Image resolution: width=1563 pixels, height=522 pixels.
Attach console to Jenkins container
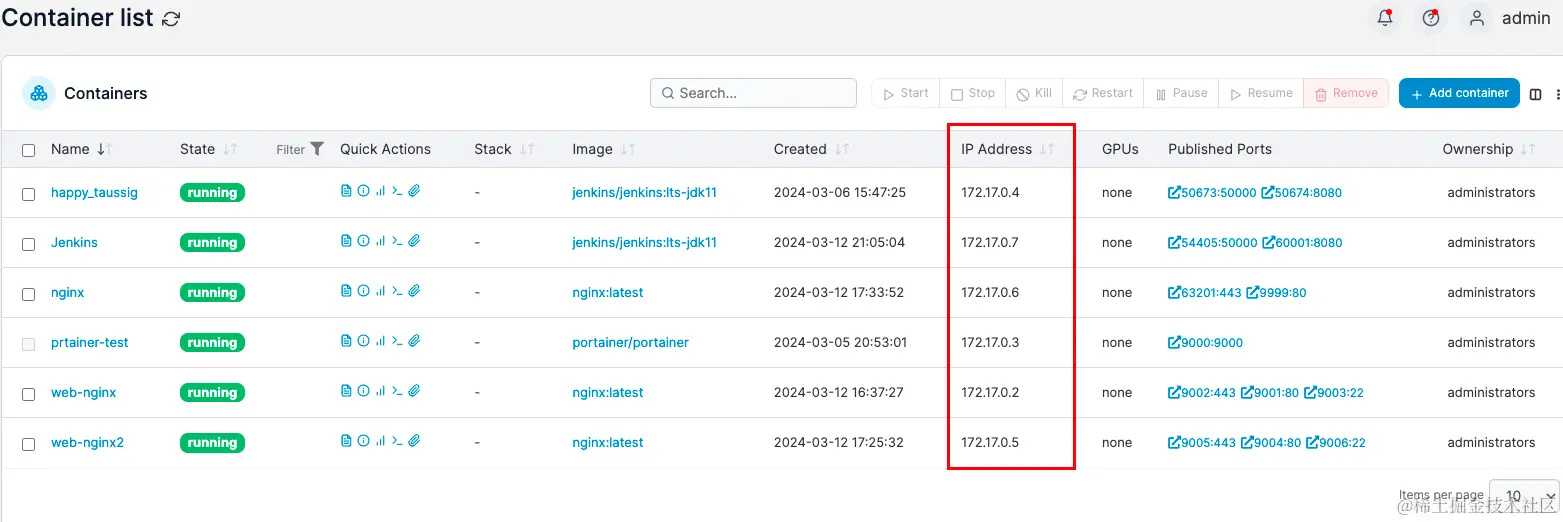[414, 241]
